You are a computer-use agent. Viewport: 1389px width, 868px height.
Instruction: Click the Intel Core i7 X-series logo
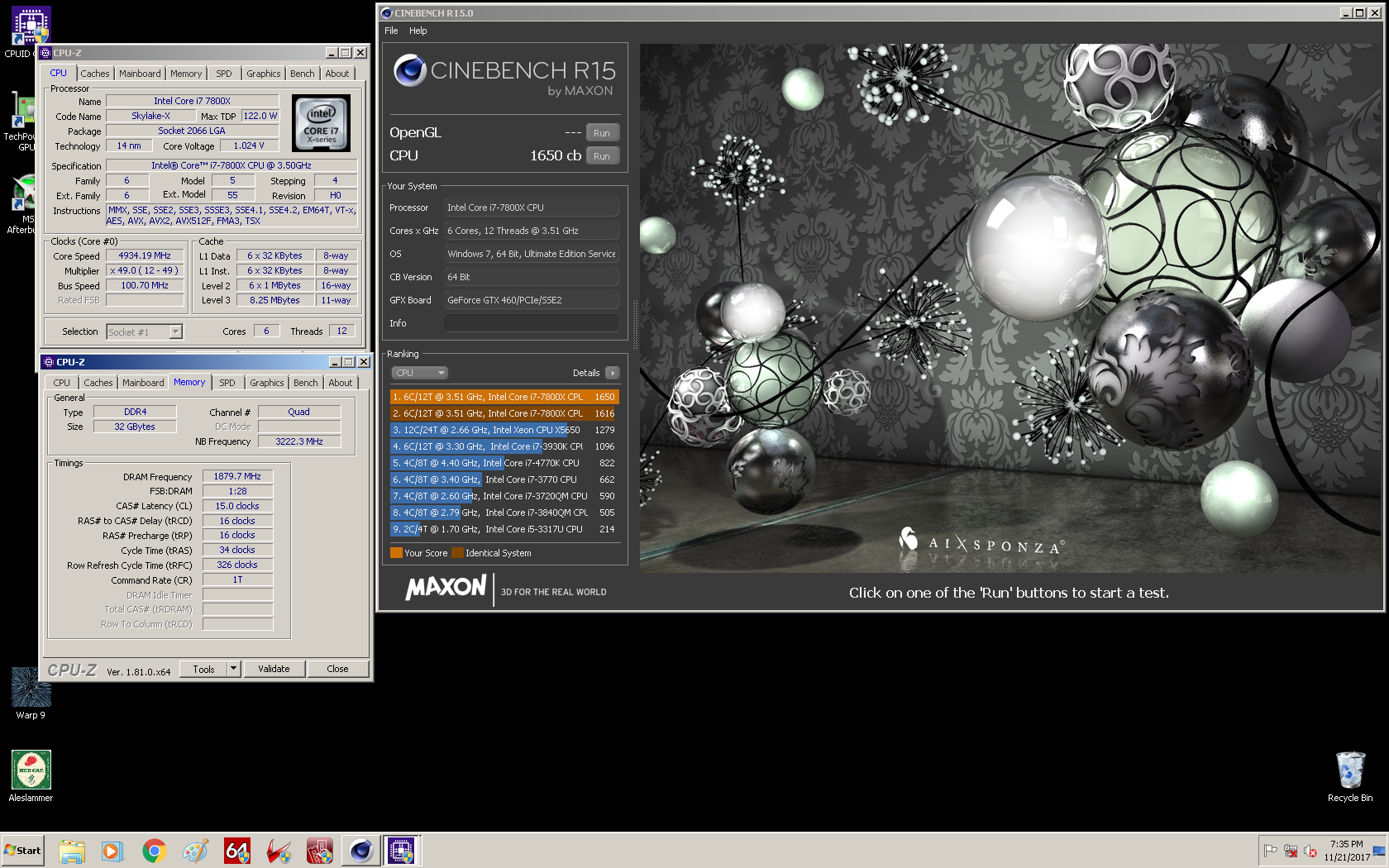322,123
